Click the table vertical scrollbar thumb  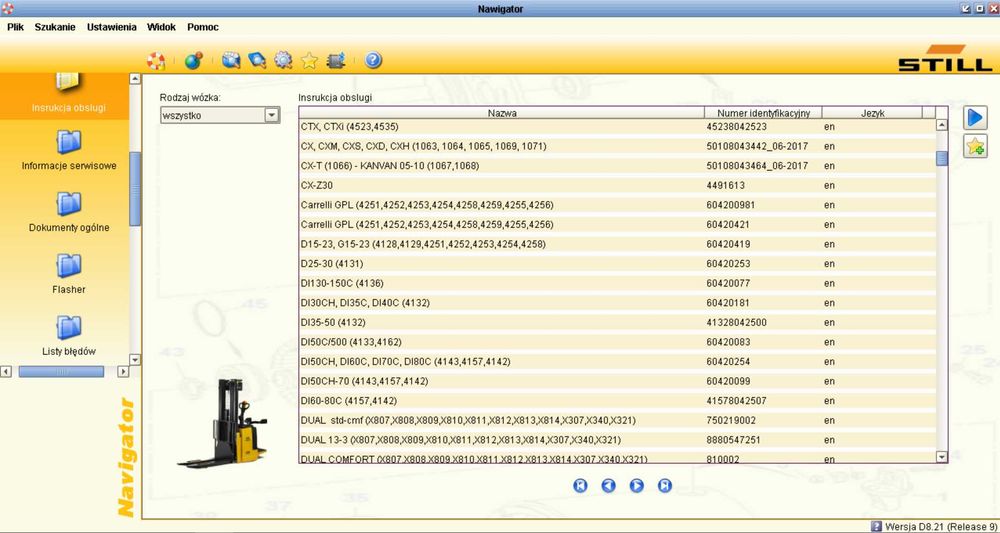coord(941,158)
